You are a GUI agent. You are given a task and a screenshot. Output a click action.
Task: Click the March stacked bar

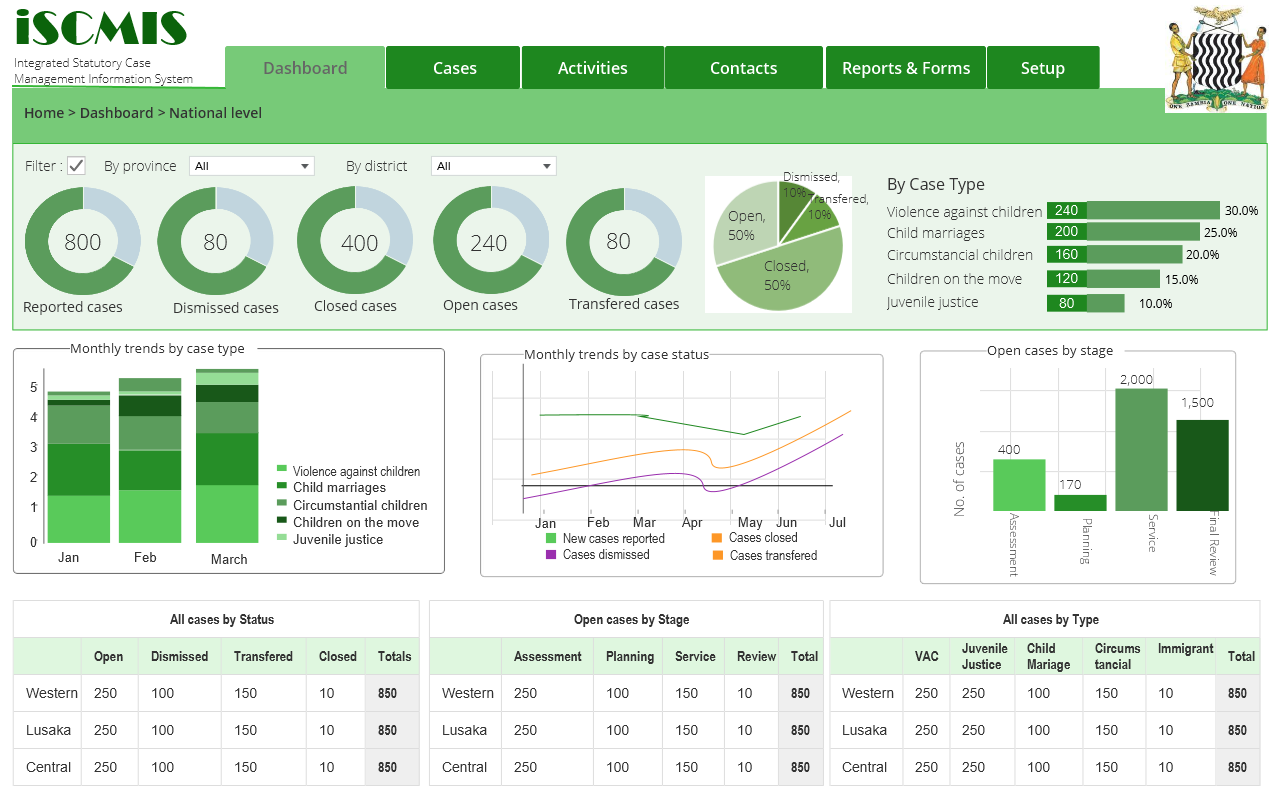pyautogui.click(x=227, y=456)
